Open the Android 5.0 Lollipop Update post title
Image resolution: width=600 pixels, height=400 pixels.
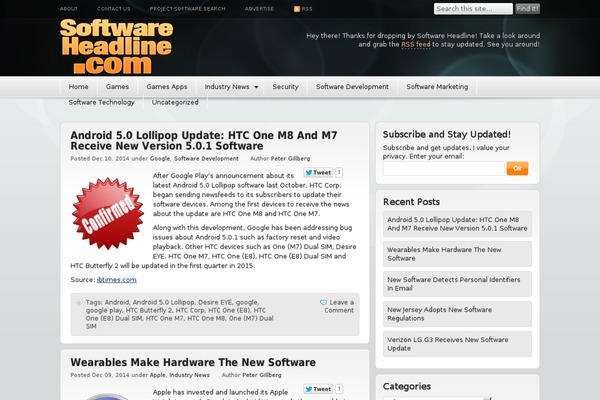pyautogui.click(x=204, y=140)
